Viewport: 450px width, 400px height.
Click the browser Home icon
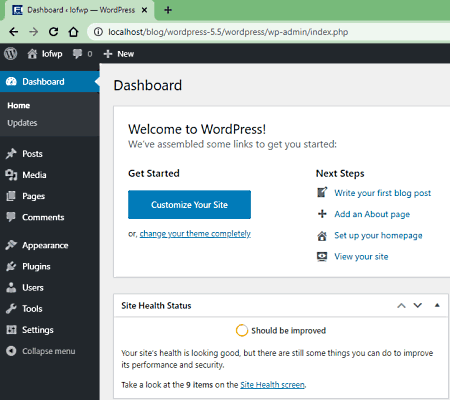click(73, 32)
